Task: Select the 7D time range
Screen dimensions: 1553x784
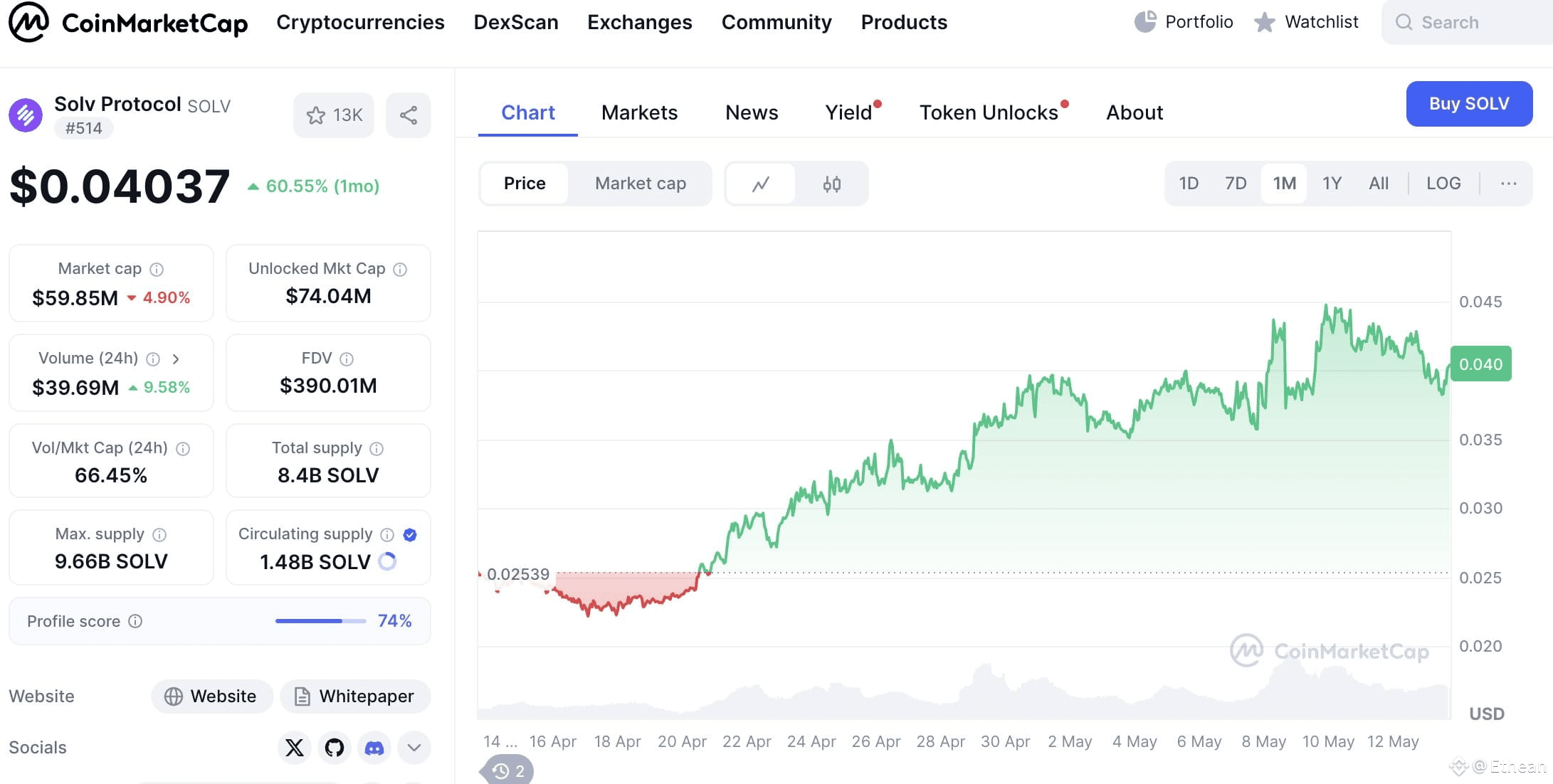Action: tap(1236, 184)
